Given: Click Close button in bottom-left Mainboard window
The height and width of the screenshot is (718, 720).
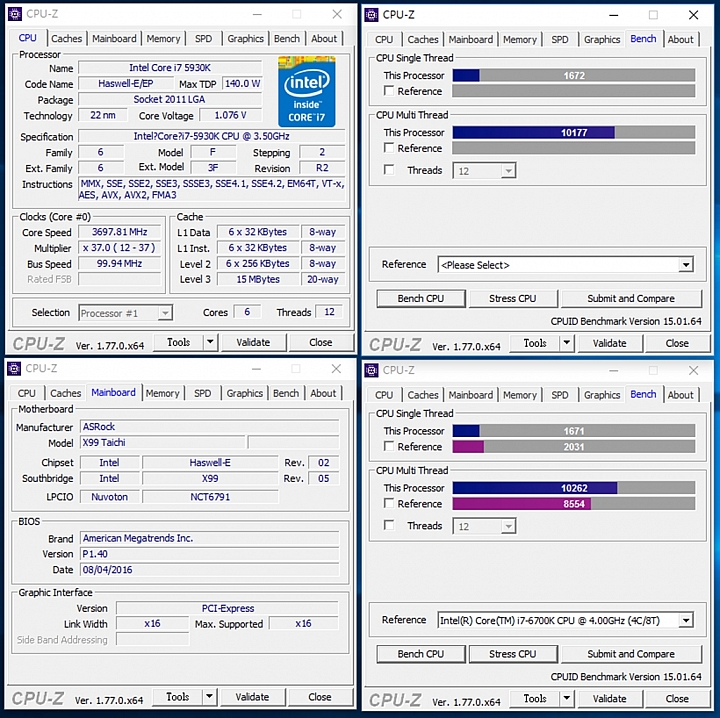Looking at the screenshot, I should click(x=320, y=697).
